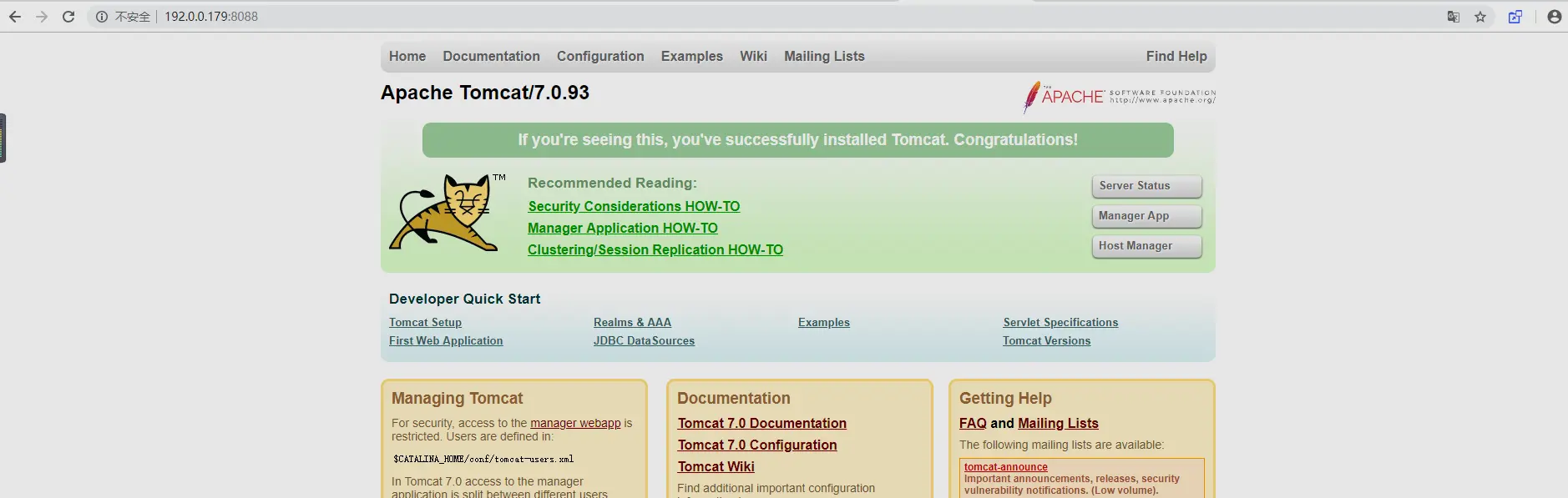Click the successful install congratulations banner
The image size is (1568, 498).
[798, 140]
